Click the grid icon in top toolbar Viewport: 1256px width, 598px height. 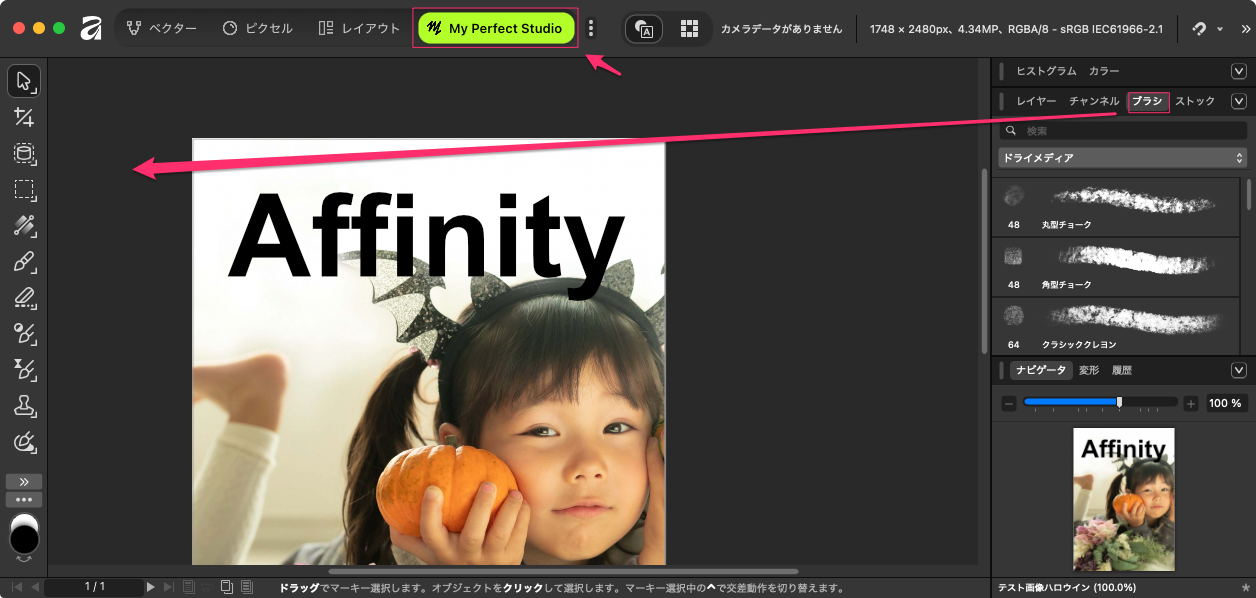pyautogui.click(x=689, y=29)
